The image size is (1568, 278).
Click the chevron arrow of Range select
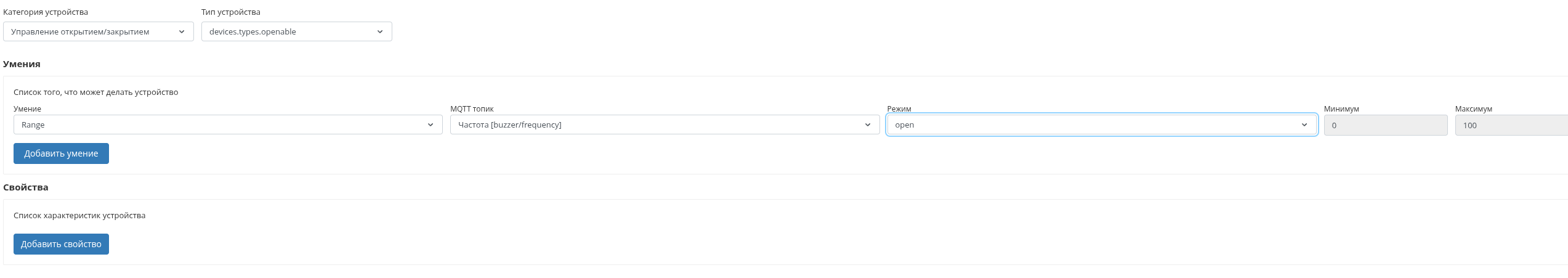coord(430,125)
